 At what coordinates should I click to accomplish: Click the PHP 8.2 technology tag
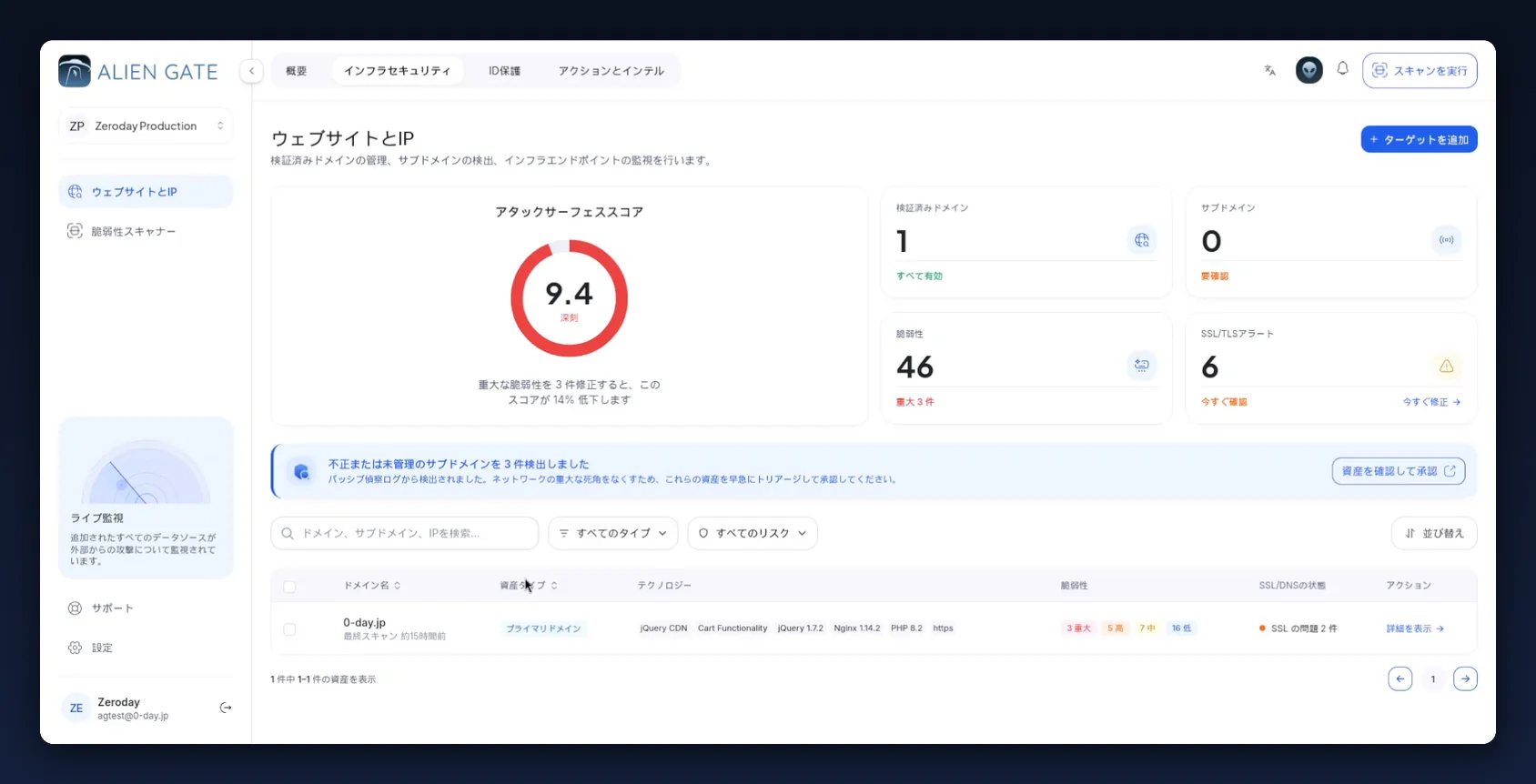point(906,628)
